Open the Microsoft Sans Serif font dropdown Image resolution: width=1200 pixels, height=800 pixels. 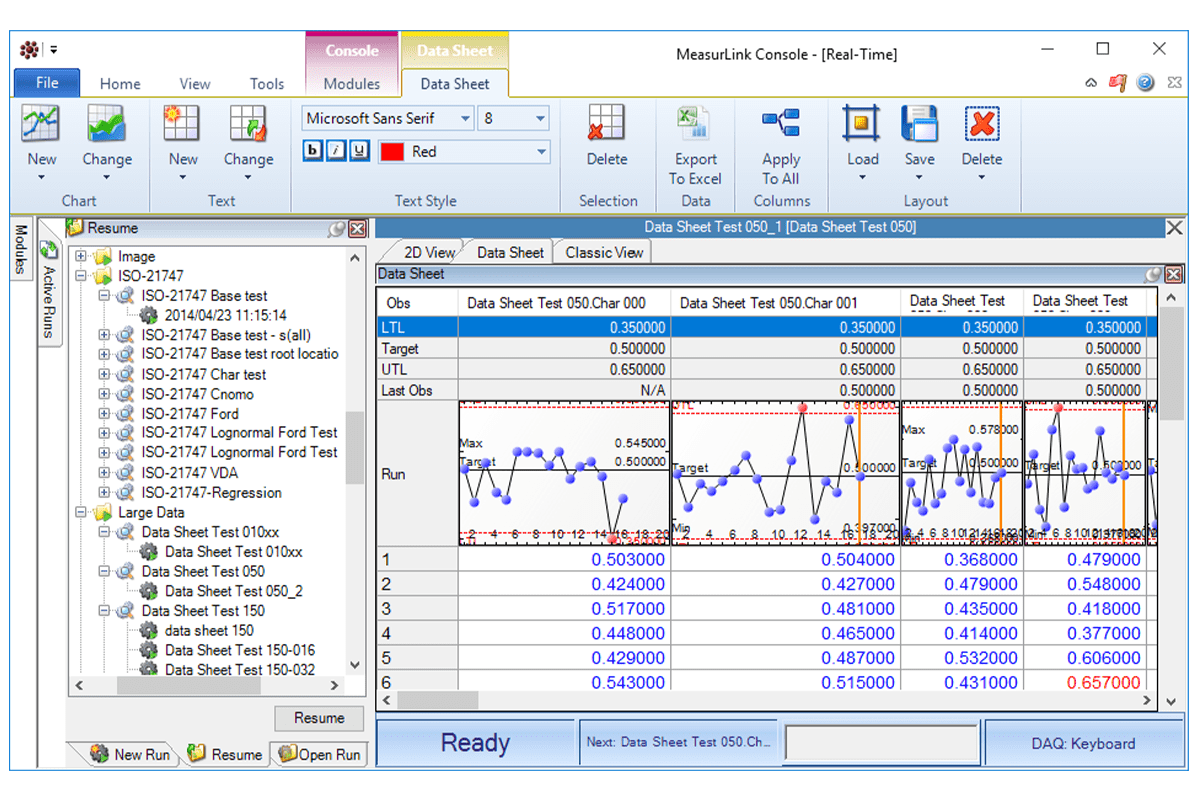[x=465, y=118]
